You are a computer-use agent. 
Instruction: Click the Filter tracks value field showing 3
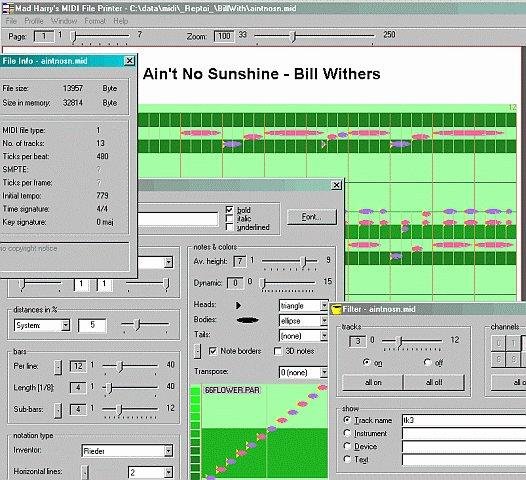point(358,341)
